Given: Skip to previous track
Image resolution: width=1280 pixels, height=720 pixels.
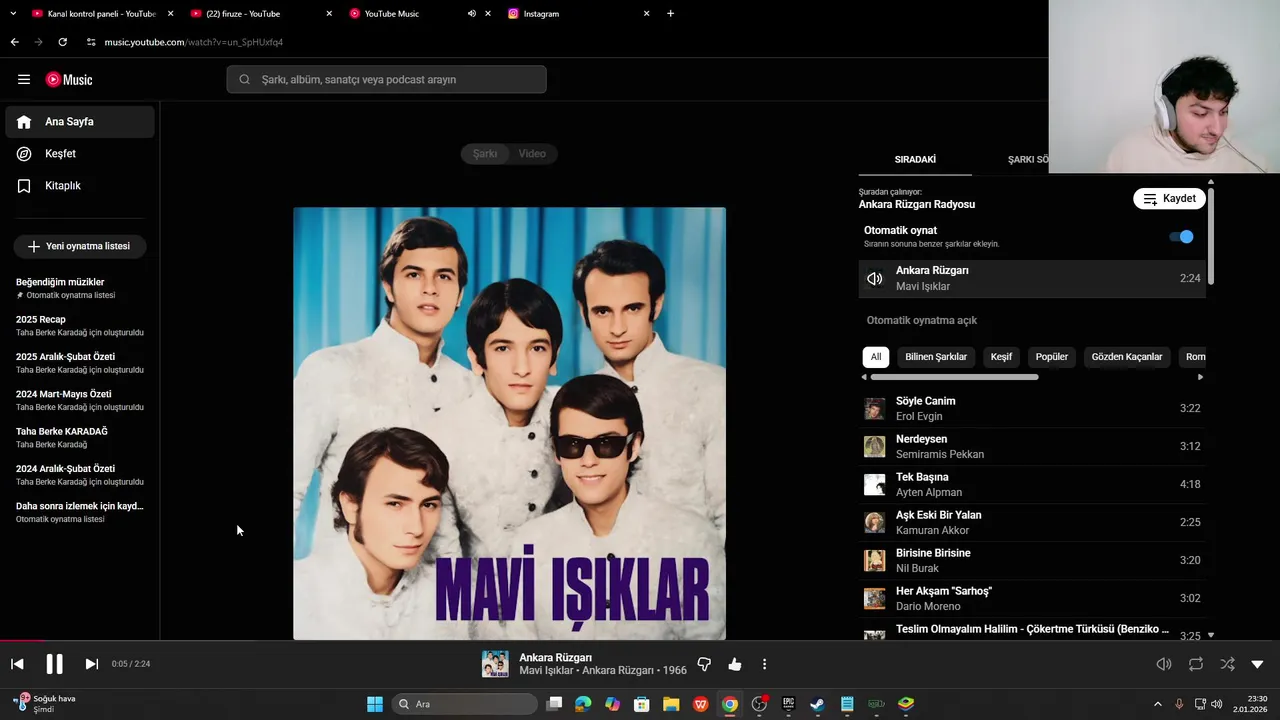Looking at the screenshot, I should coord(17,664).
